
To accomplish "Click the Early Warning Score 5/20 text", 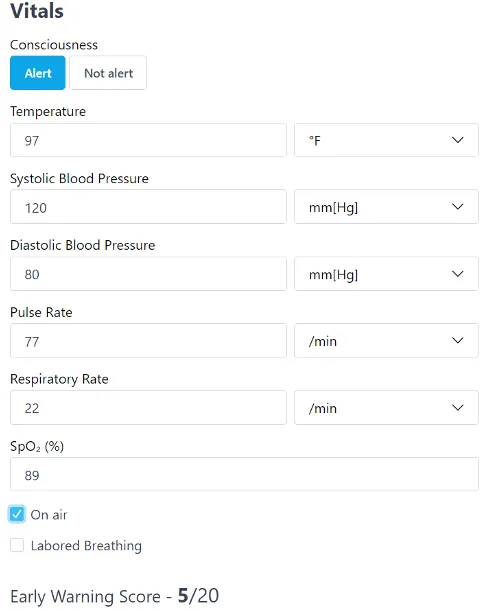I will (x=114, y=596).
